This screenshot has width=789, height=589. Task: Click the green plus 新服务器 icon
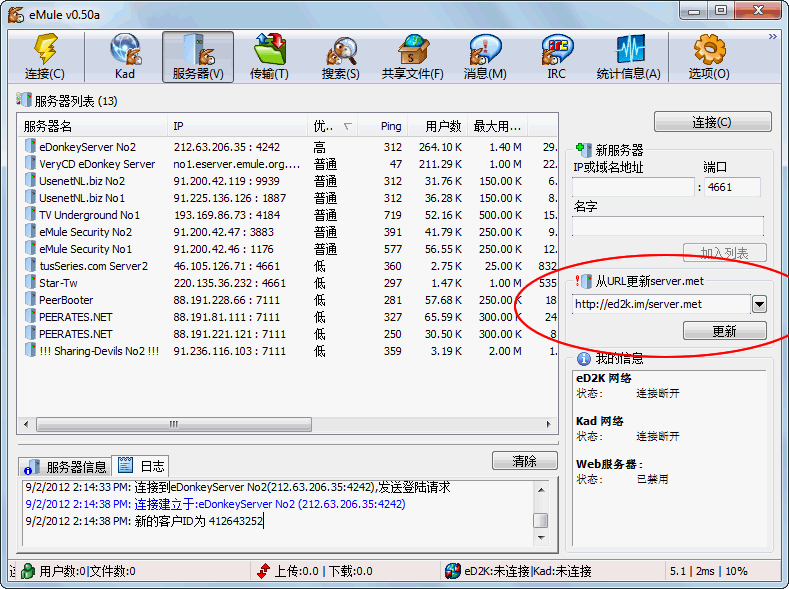[584, 149]
